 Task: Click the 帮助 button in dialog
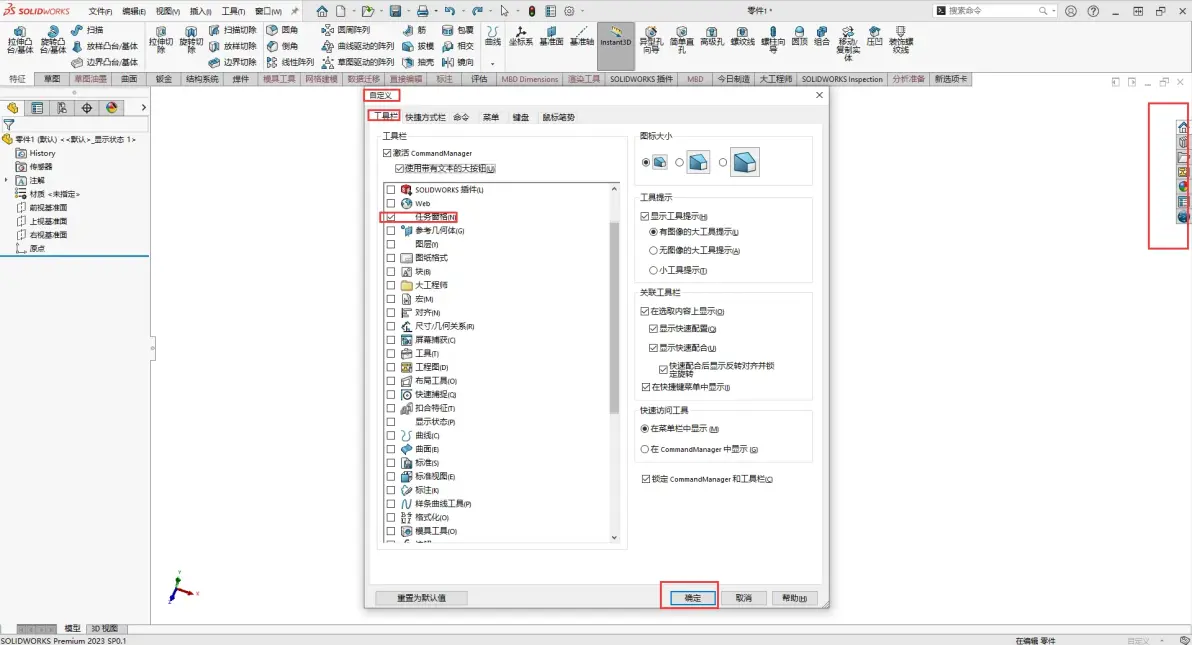click(794, 598)
